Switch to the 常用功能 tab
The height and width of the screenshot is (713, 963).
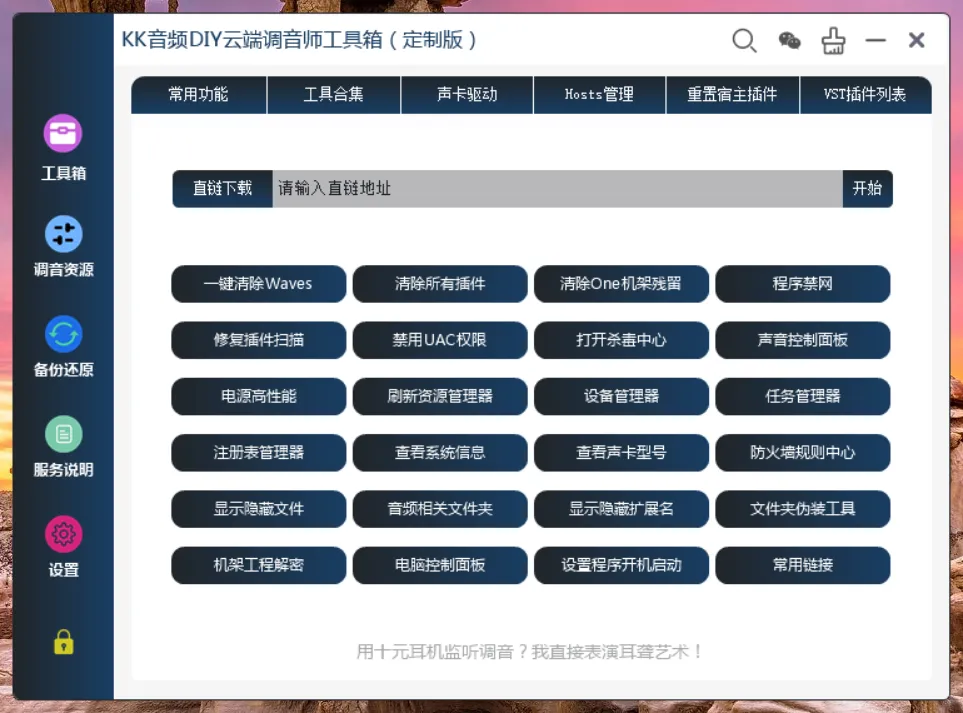click(199, 95)
